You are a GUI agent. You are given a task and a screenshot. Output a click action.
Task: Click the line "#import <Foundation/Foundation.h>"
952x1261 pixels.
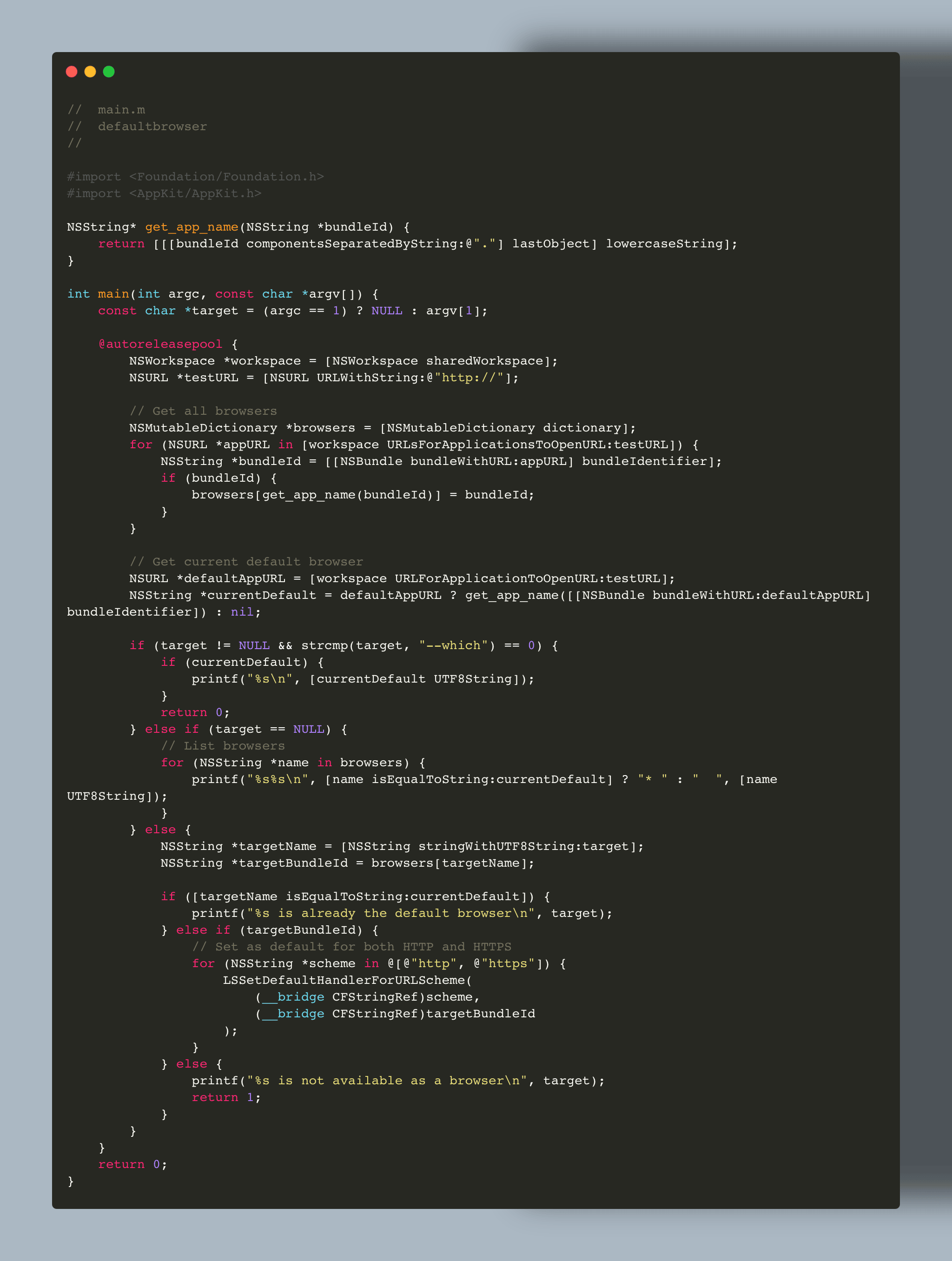(x=196, y=177)
